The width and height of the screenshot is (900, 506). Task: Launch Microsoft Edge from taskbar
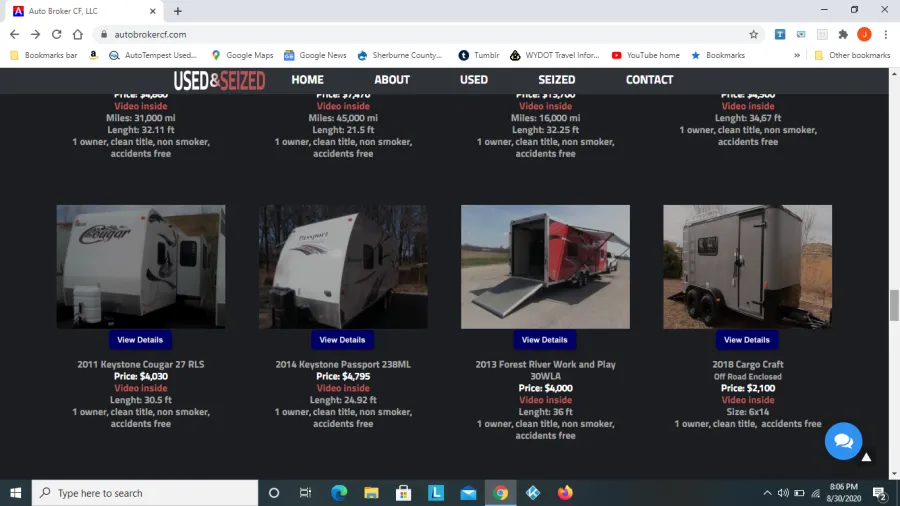tap(339, 493)
